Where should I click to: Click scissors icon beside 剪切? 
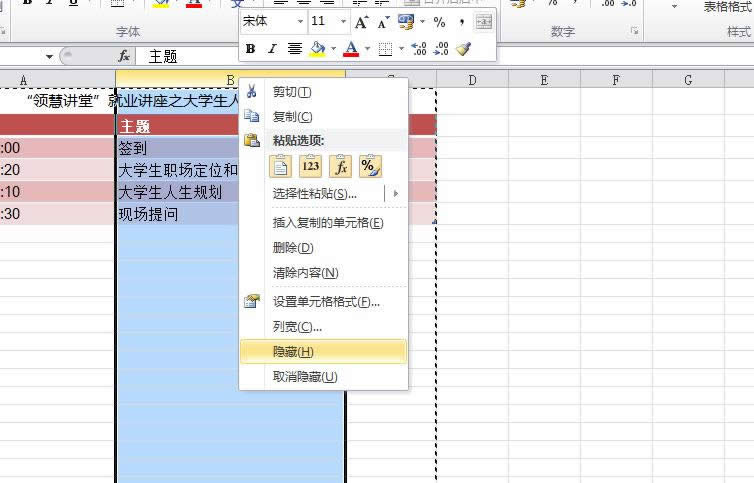251,91
